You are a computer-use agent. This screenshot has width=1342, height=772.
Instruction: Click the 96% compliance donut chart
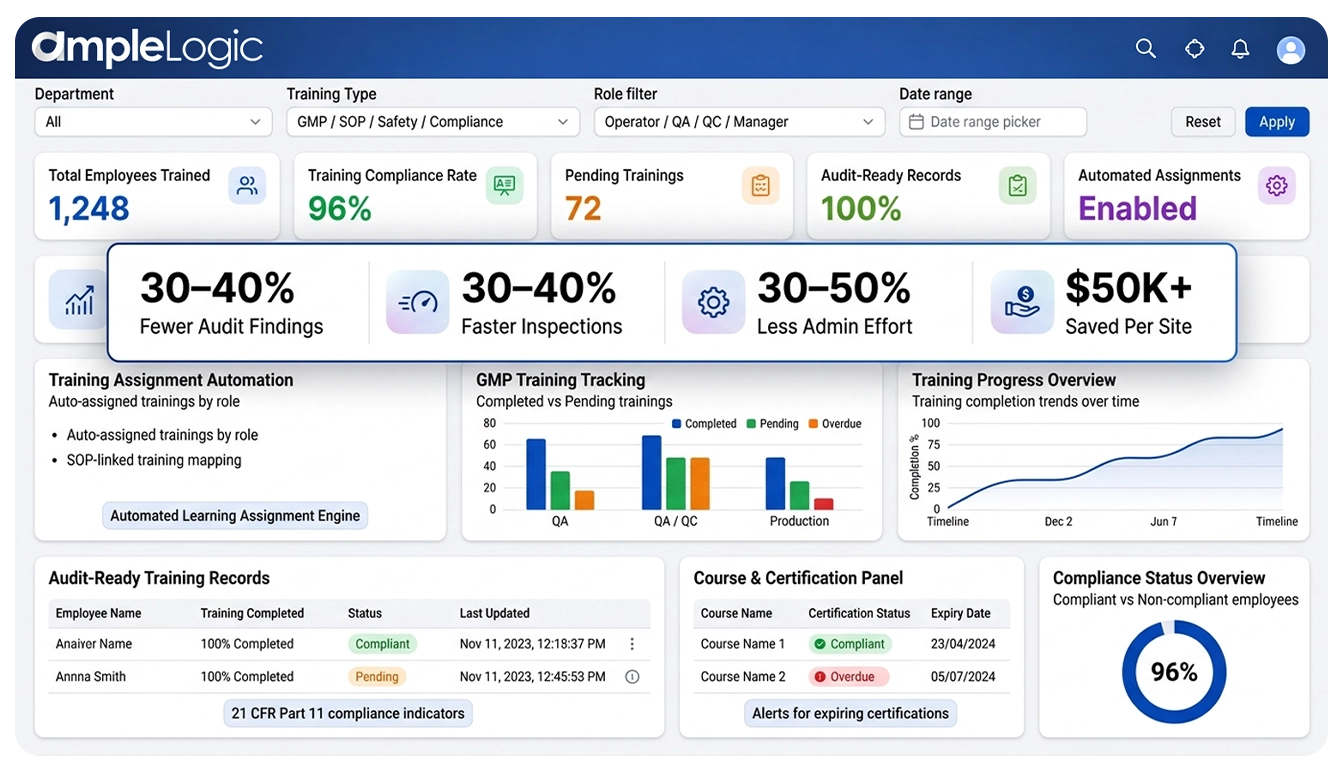click(x=1173, y=672)
